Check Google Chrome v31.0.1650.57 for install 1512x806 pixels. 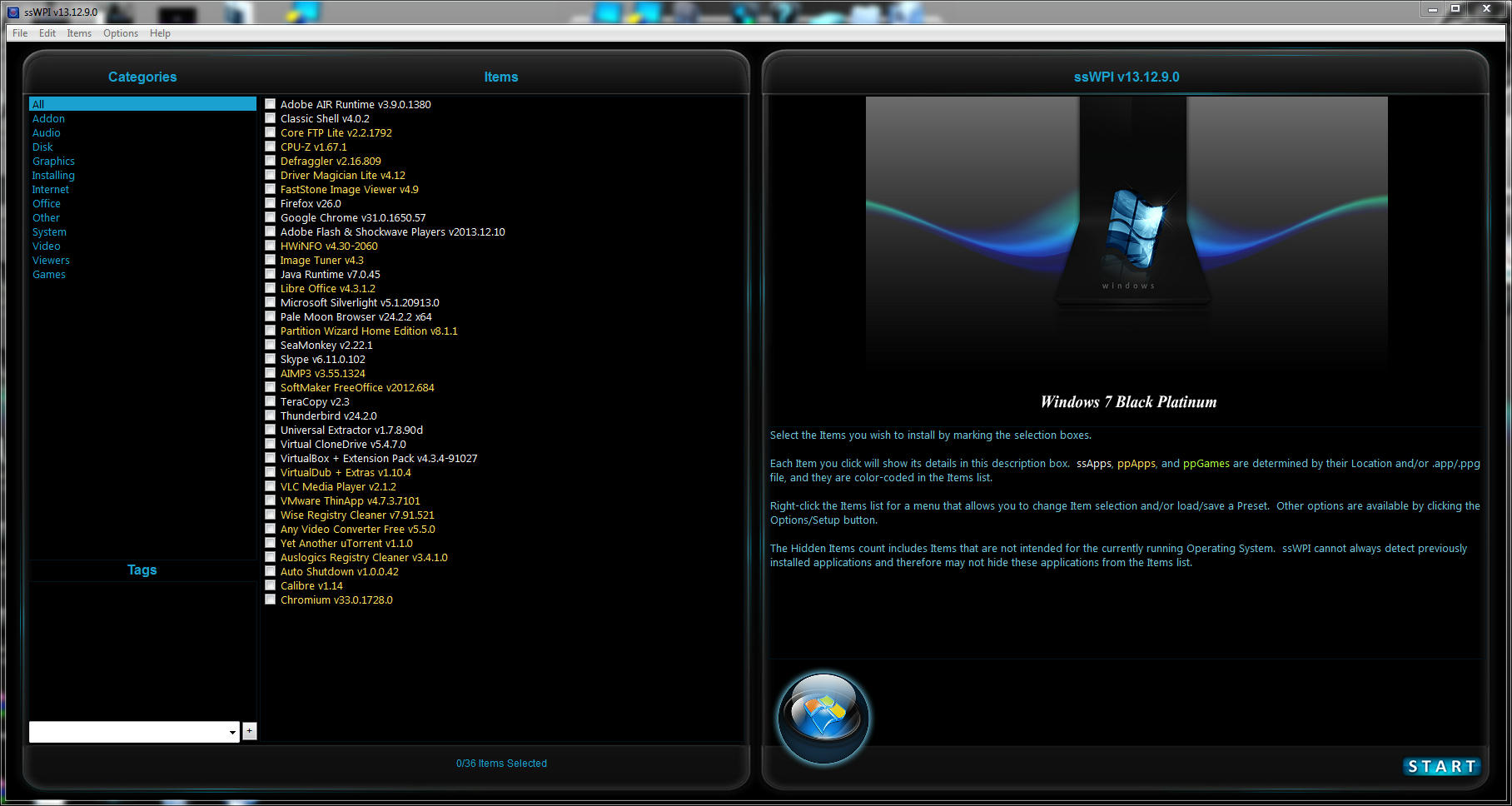click(x=270, y=216)
